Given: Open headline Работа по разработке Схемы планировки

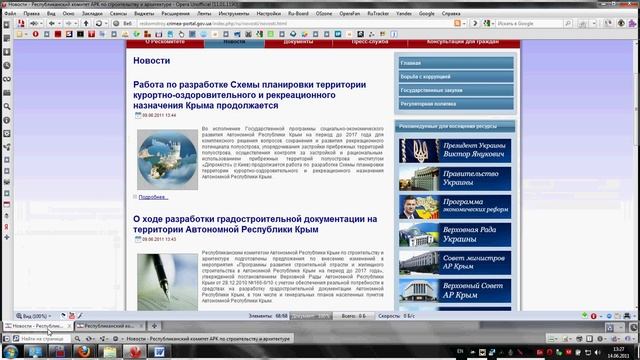Looking at the screenshot, I should pos(249,95).
